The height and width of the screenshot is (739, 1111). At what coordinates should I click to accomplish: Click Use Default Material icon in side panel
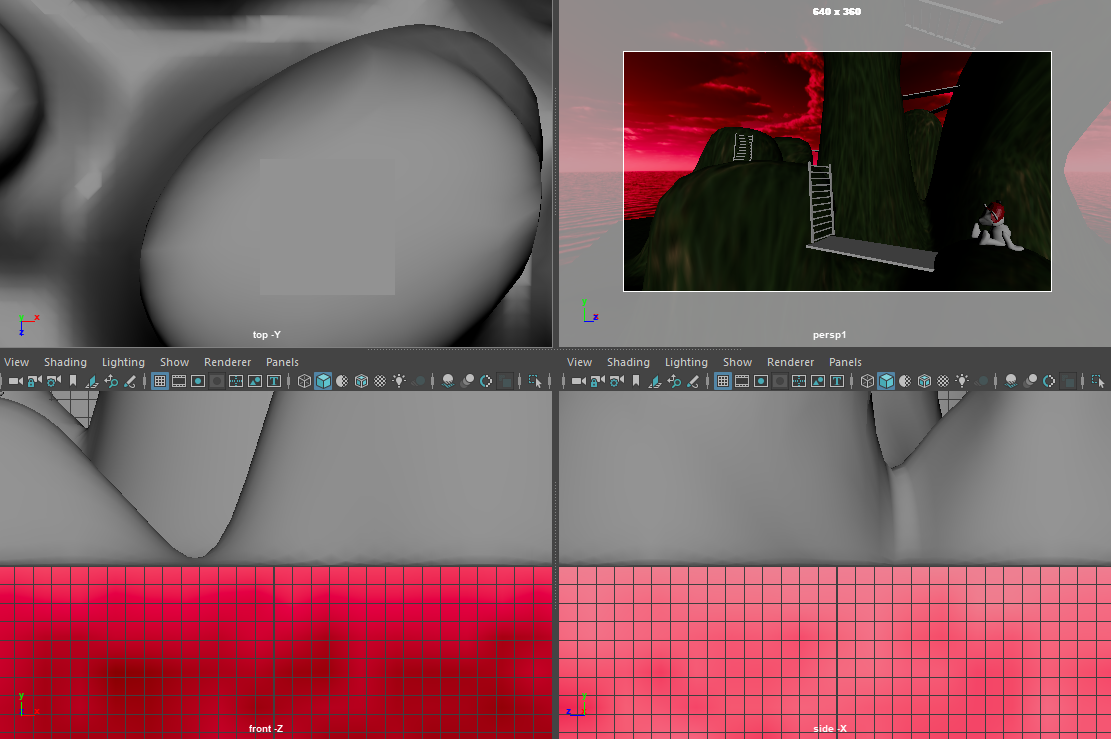pyautogui.click(x=905, y=381)
